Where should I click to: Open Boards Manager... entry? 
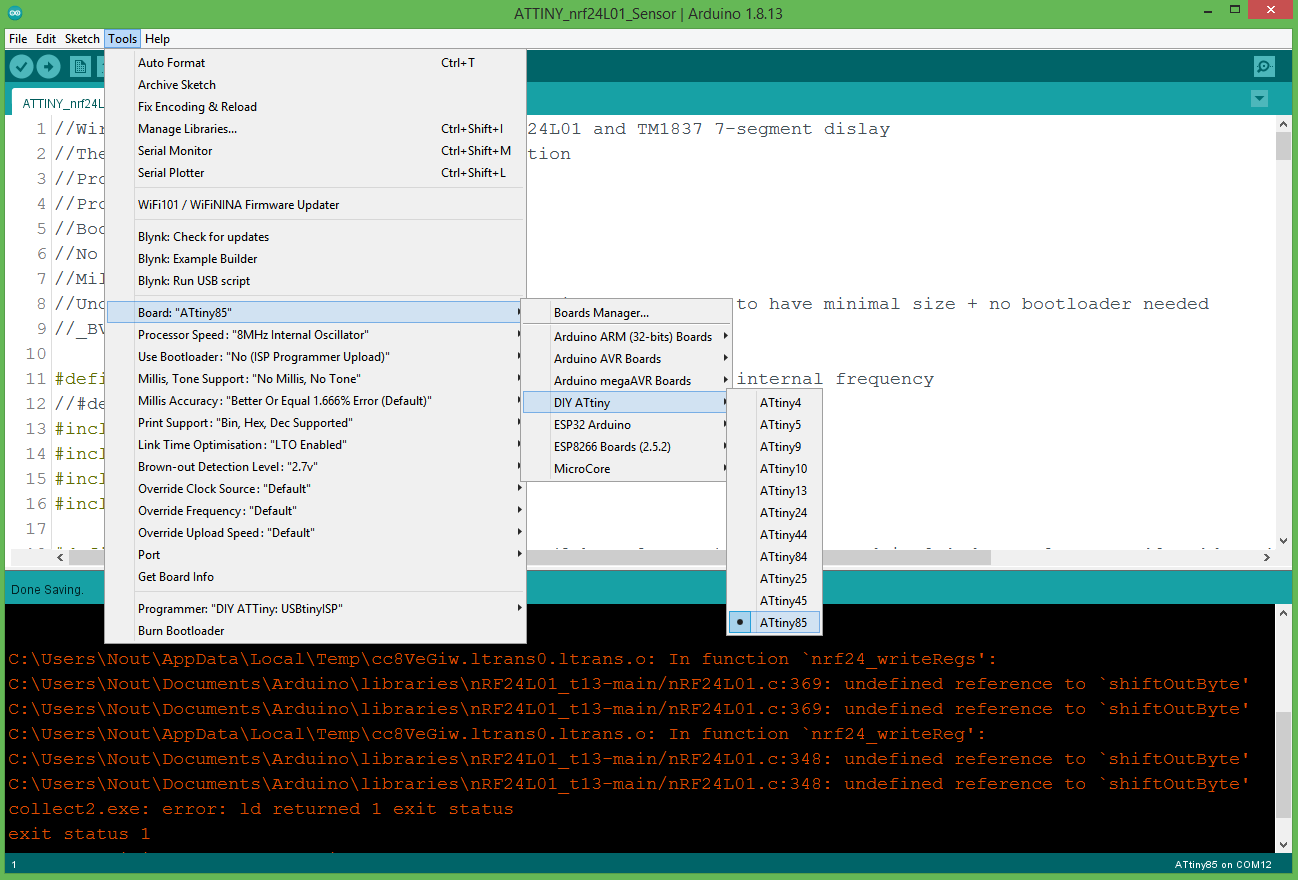tap(627, 313)
